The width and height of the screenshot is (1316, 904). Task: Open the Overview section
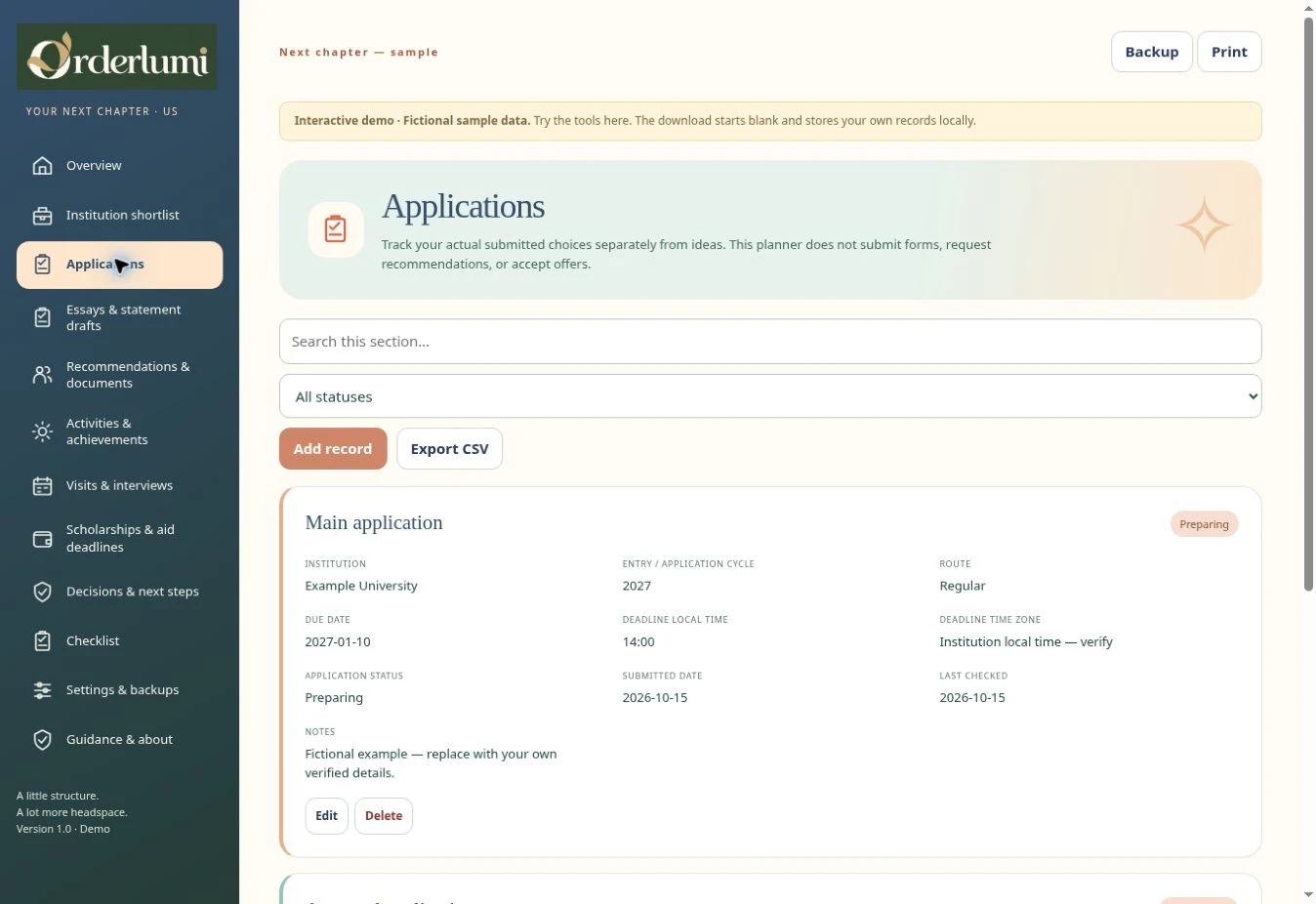pos(119,166)
